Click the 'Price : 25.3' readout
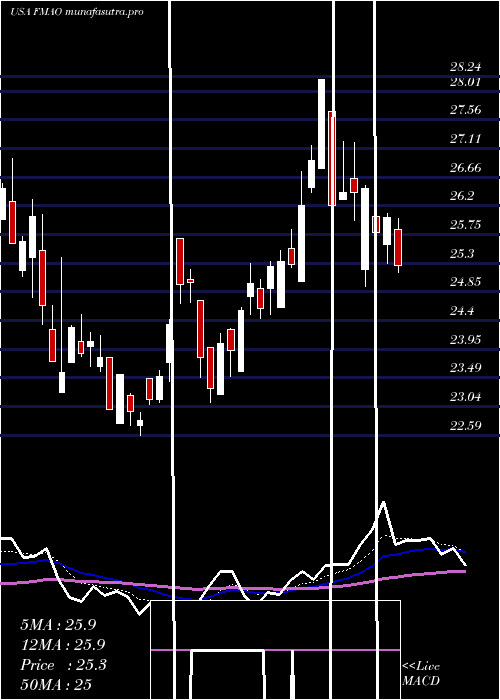500x700 pixels. click(63, 665)
